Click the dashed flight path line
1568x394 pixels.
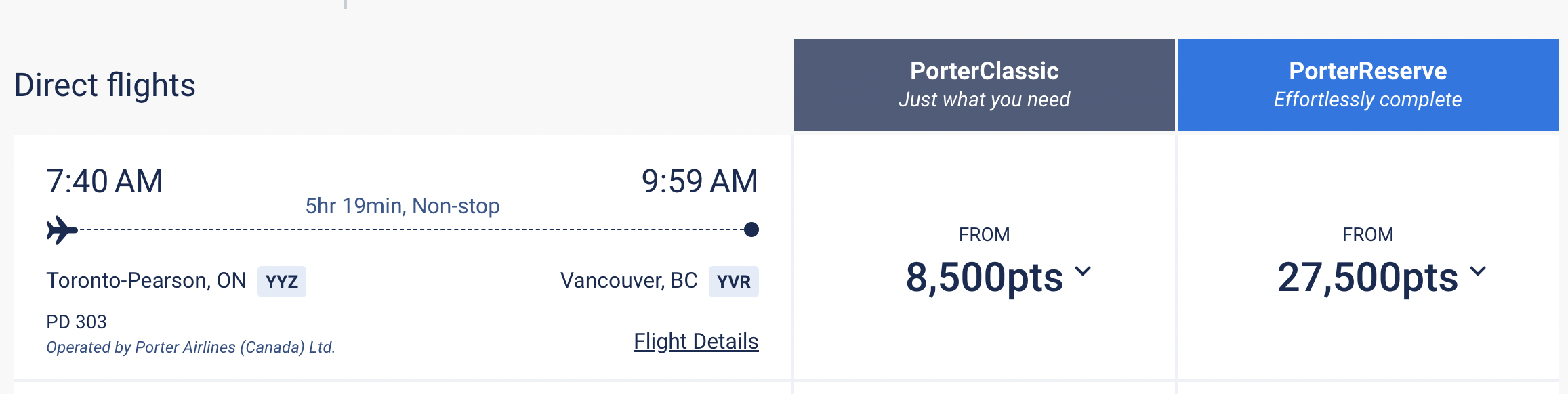(x=407, y=230)
